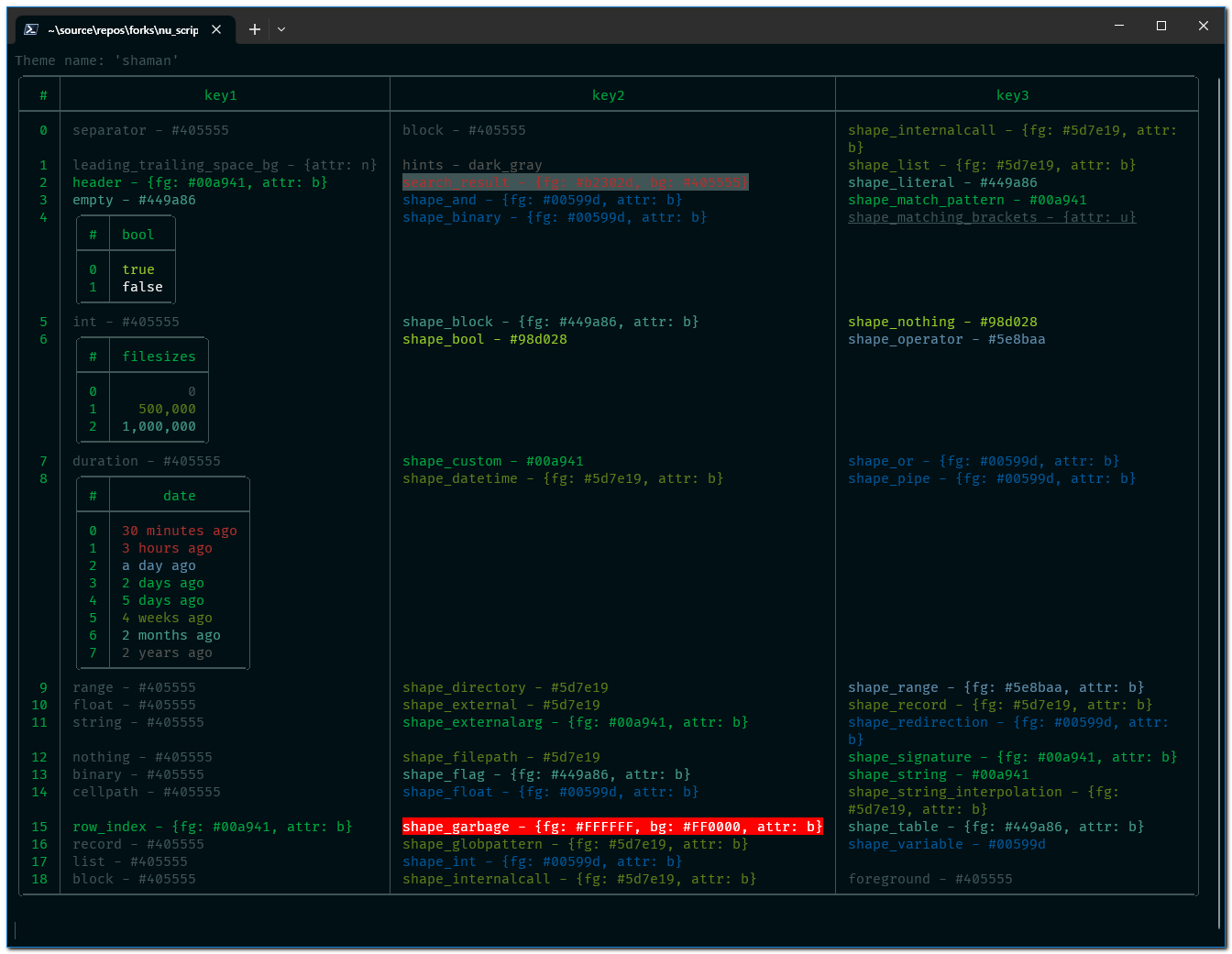Click 'block - #405555' at top of key2
Screen dimensions: 1232x954
pos(465,130)
